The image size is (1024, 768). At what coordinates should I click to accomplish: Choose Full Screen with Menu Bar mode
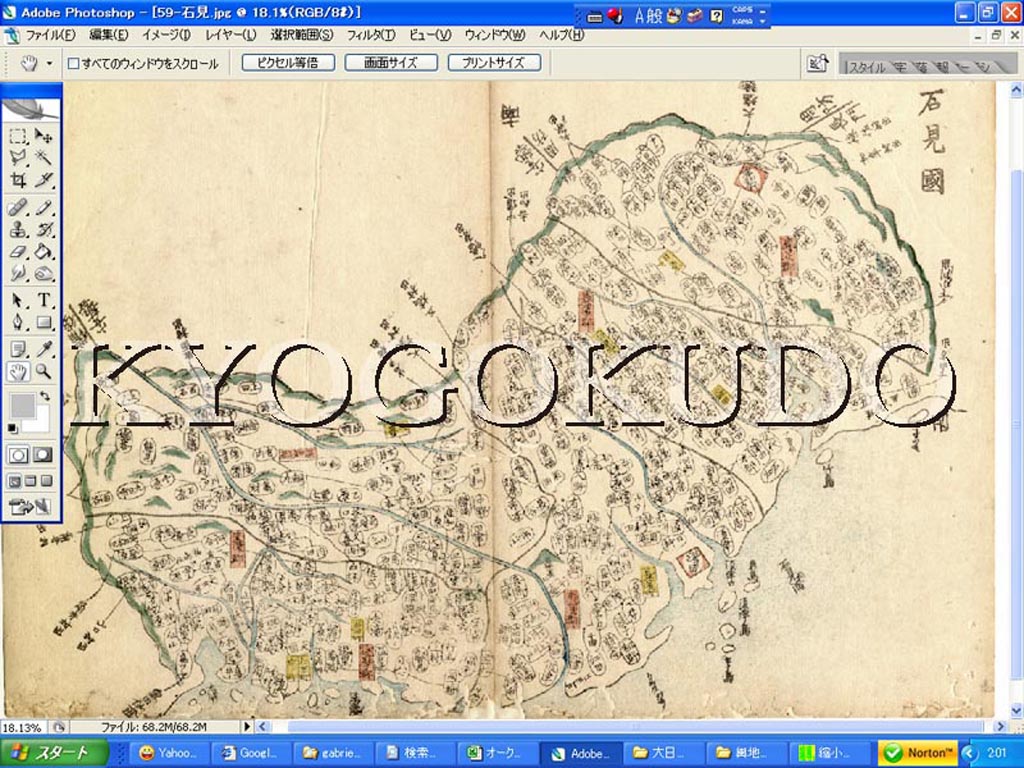(x=30, y=482)
